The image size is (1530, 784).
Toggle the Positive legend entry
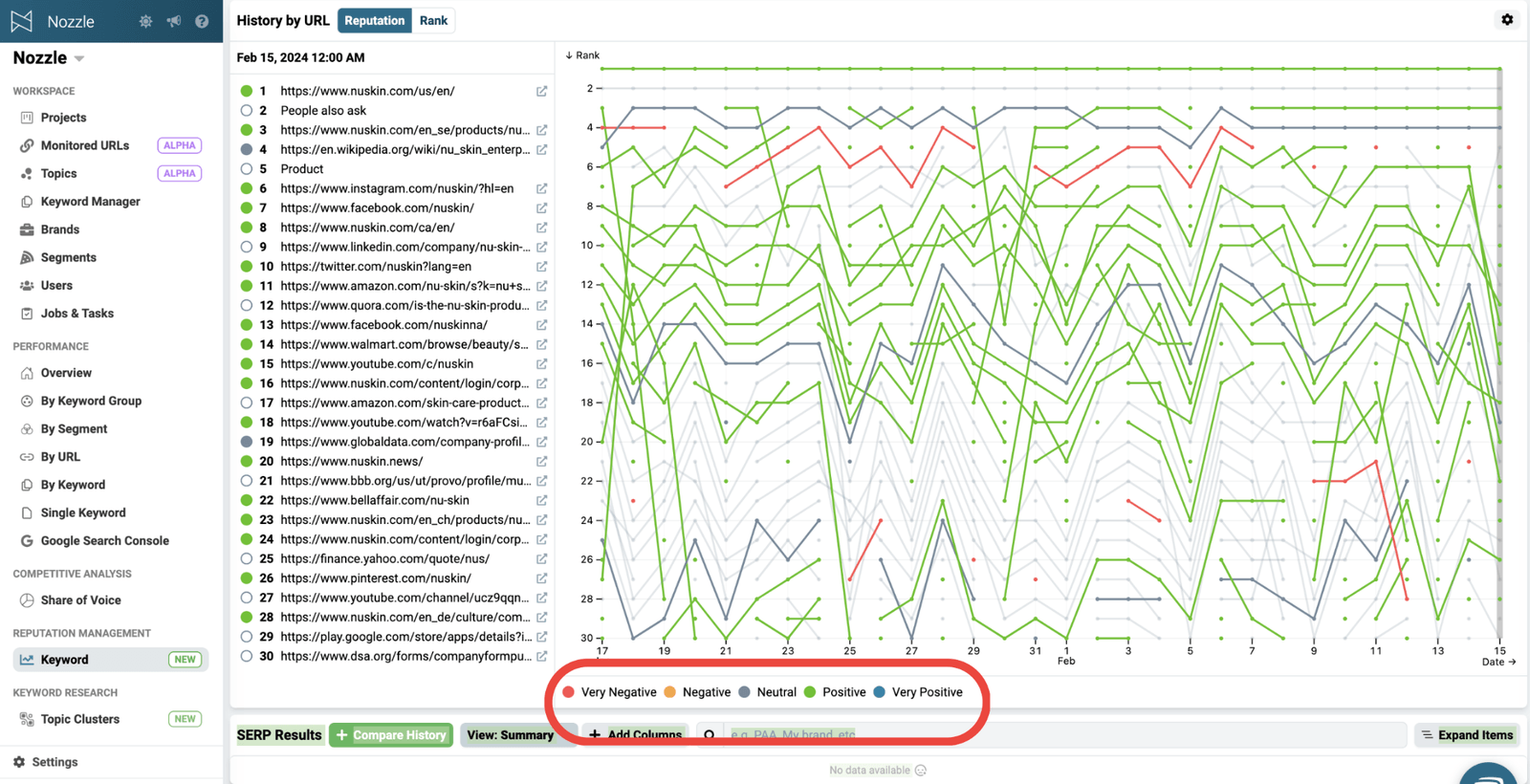click(835, 692)
